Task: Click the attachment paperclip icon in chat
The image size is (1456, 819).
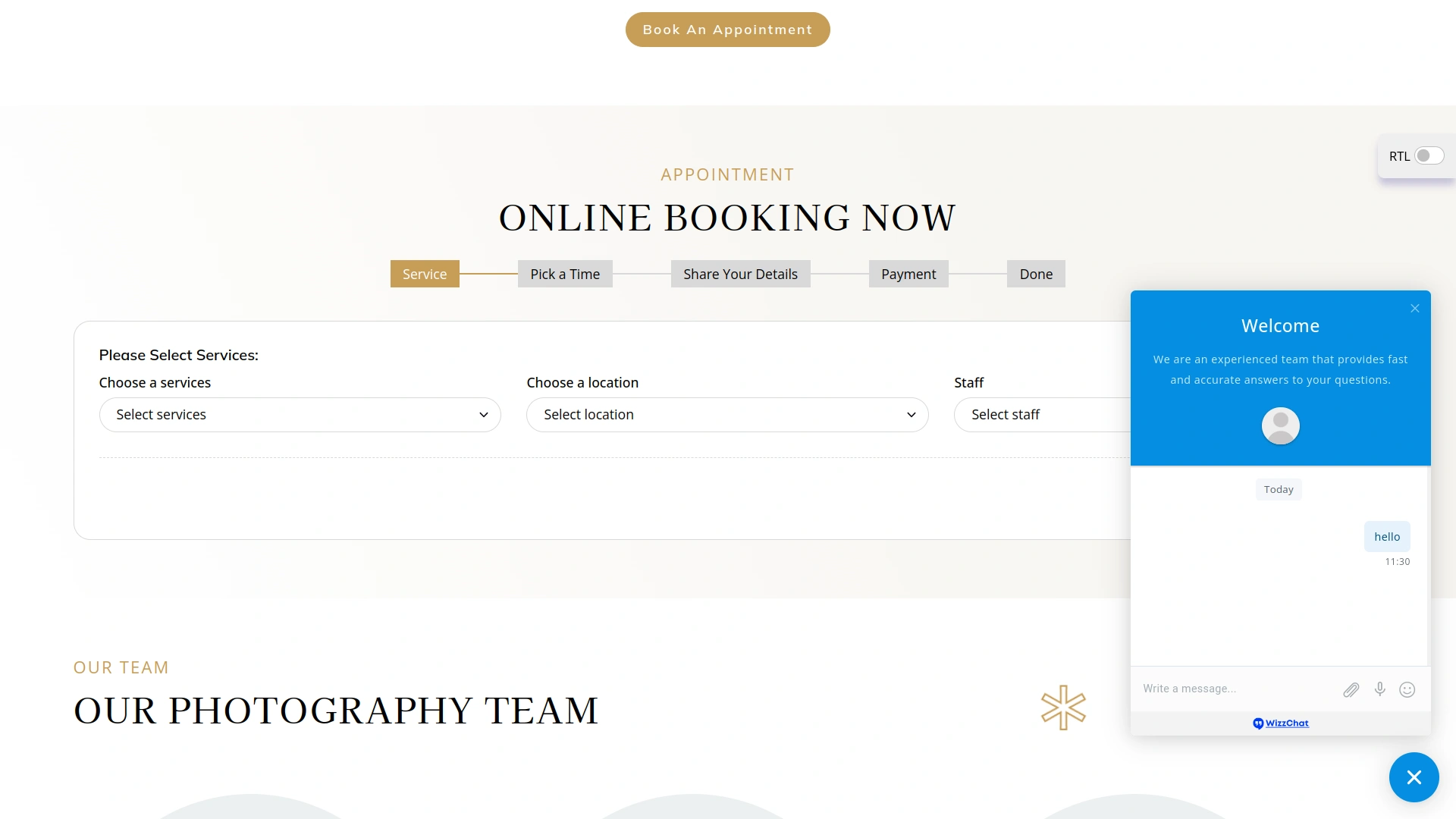Action: [x=1351, y=689]
